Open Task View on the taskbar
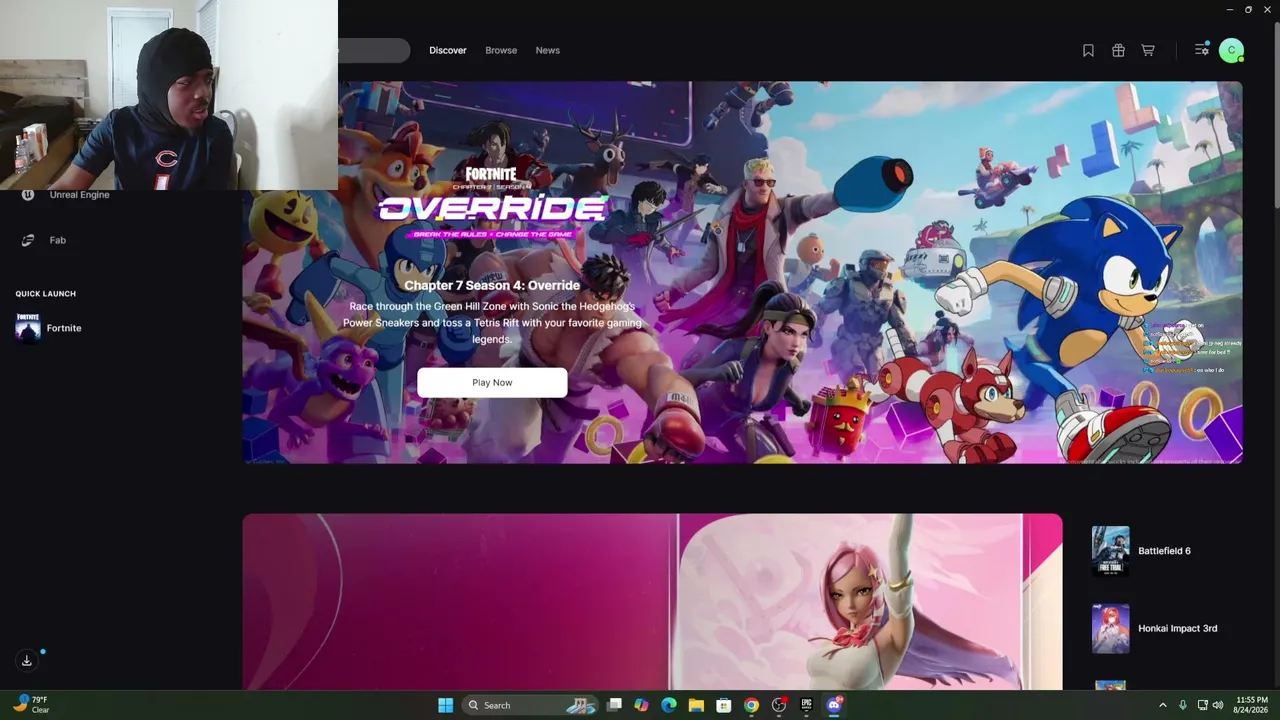The image size is (1280, 720). (614, 705)
